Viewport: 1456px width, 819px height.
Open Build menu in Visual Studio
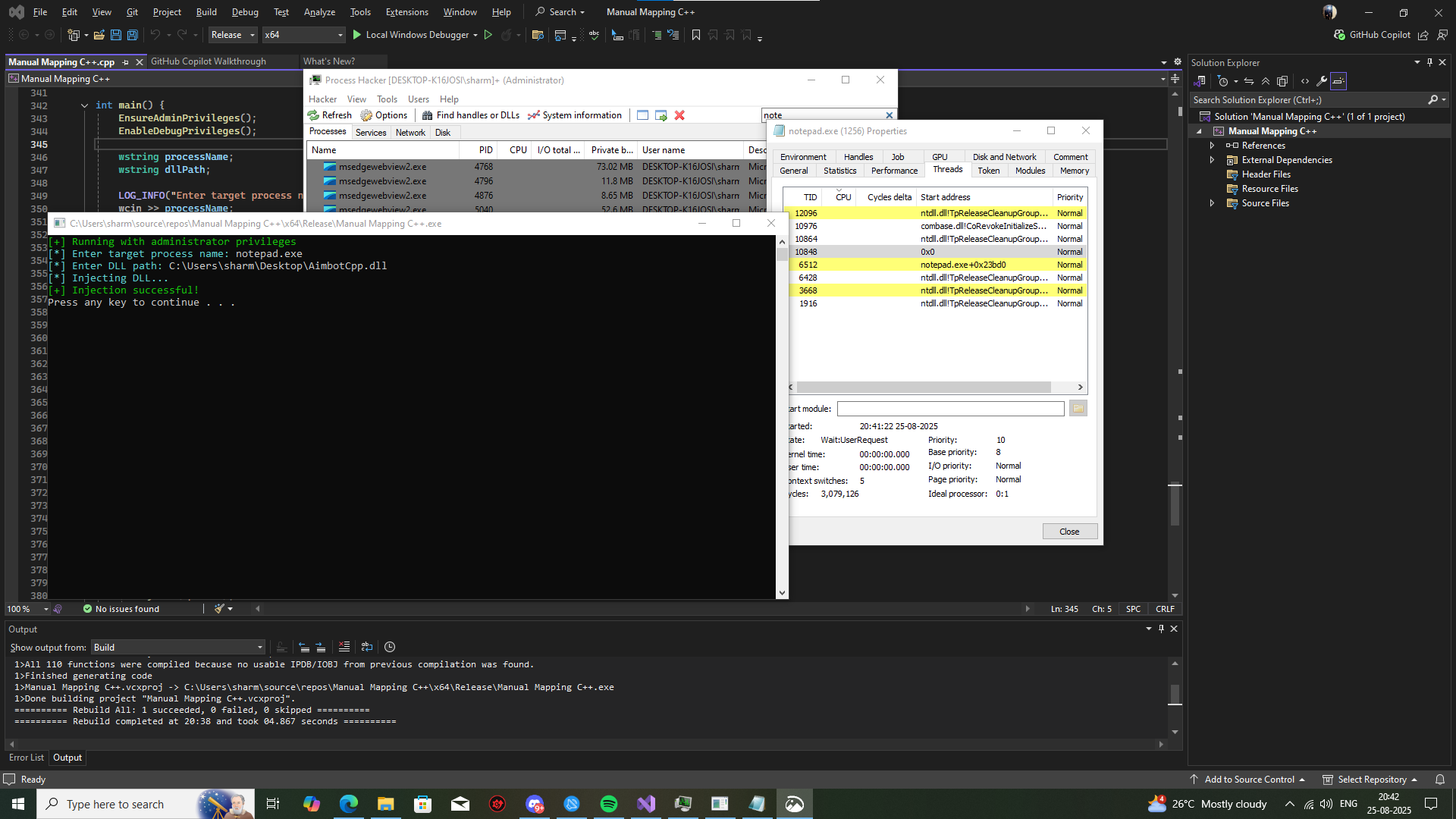(206, 12)
